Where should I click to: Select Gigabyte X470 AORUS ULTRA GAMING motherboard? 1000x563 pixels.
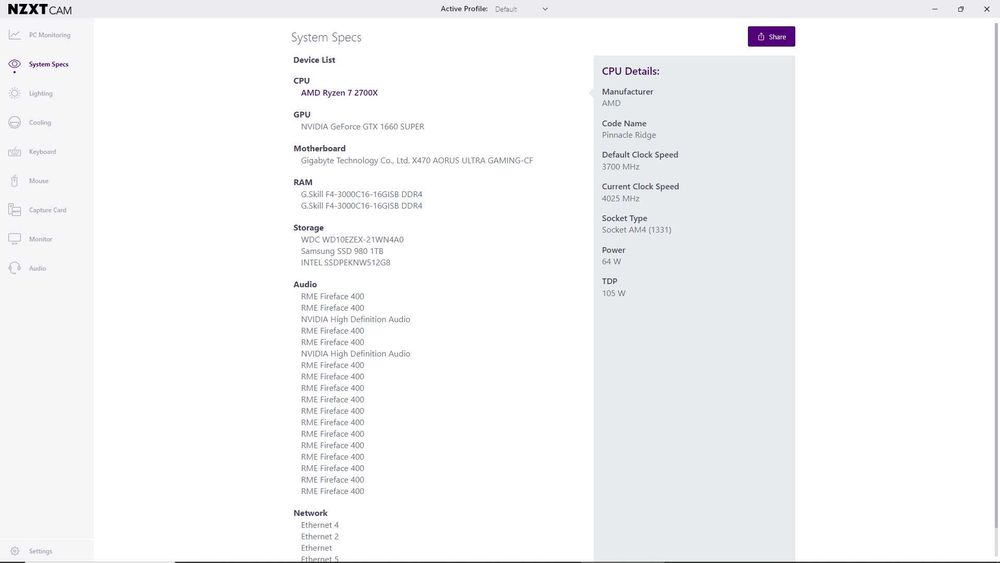tap(416, 160)
